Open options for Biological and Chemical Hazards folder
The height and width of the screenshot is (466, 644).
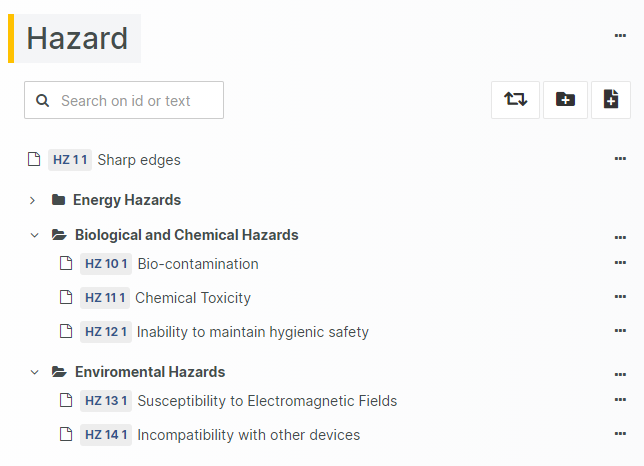click(620, 237)
